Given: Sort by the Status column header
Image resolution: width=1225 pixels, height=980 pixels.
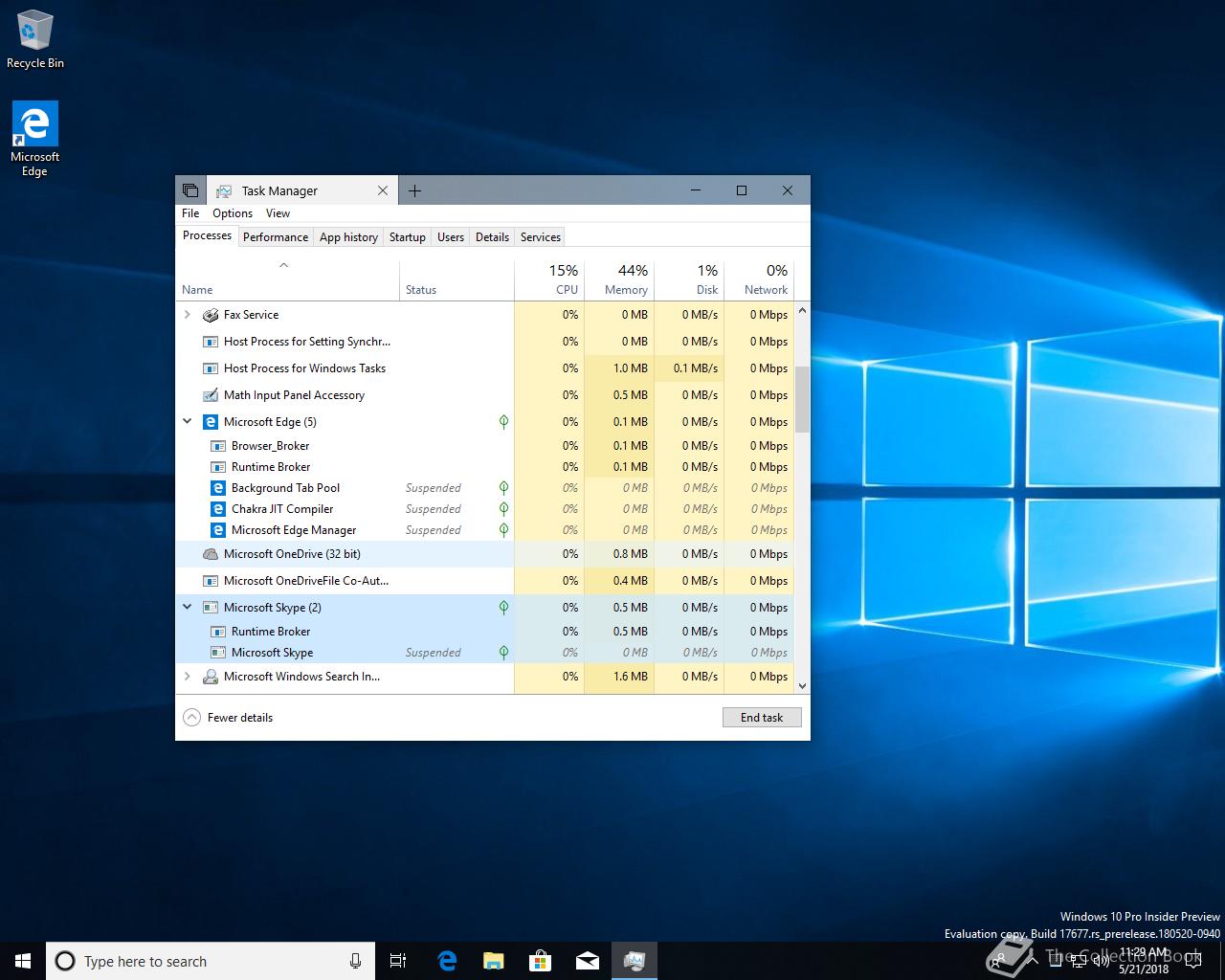Looking at the screenshot, I should (457, 279).
